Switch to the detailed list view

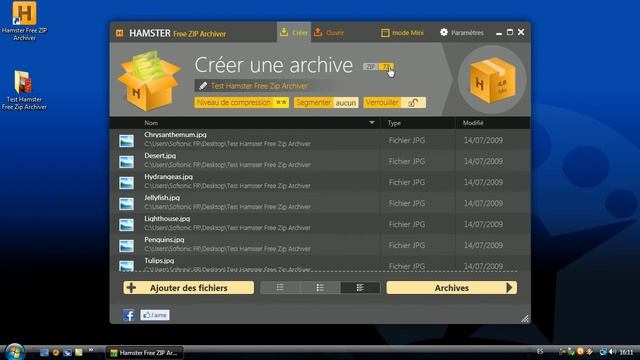(360, 288)
